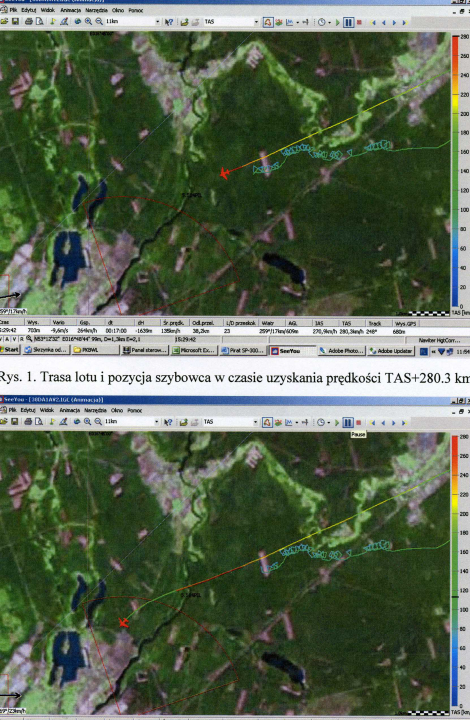Click the red glider marker on upper map
The image size is (470, 720).
pyautogui.click(x=224, y=174)
